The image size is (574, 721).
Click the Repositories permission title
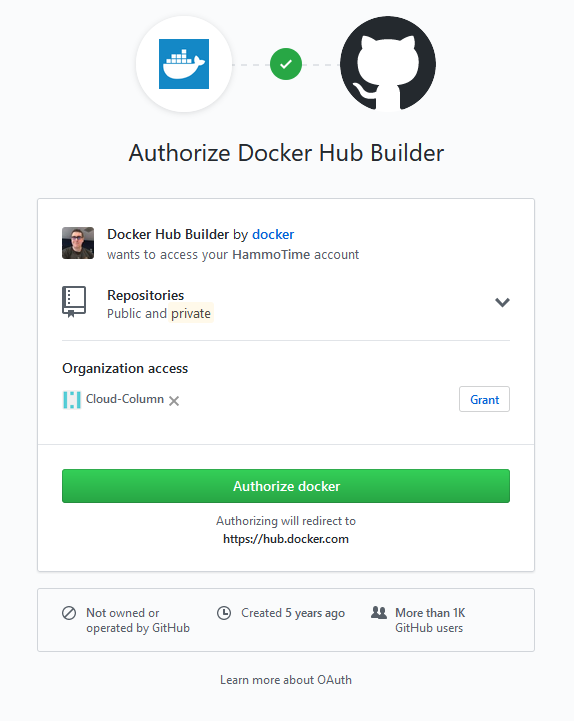[x=145, y=295]
